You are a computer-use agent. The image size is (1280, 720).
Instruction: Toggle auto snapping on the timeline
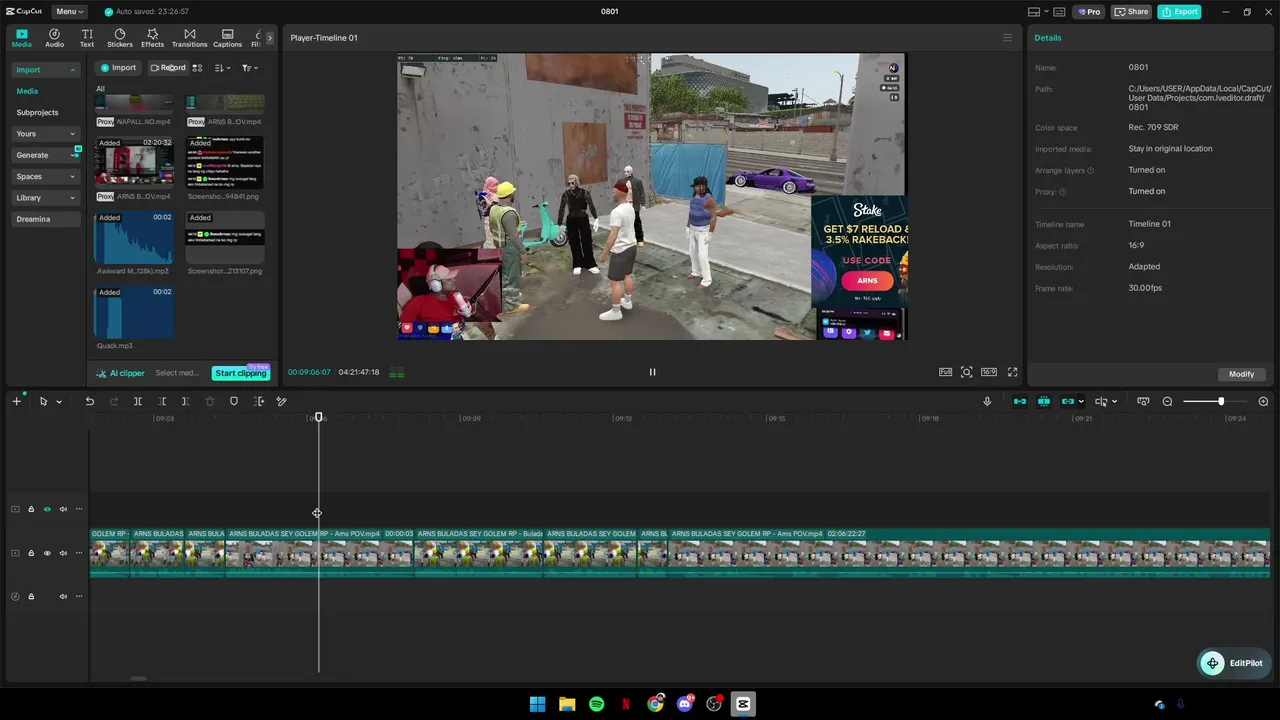click(x=1043, y=401)
